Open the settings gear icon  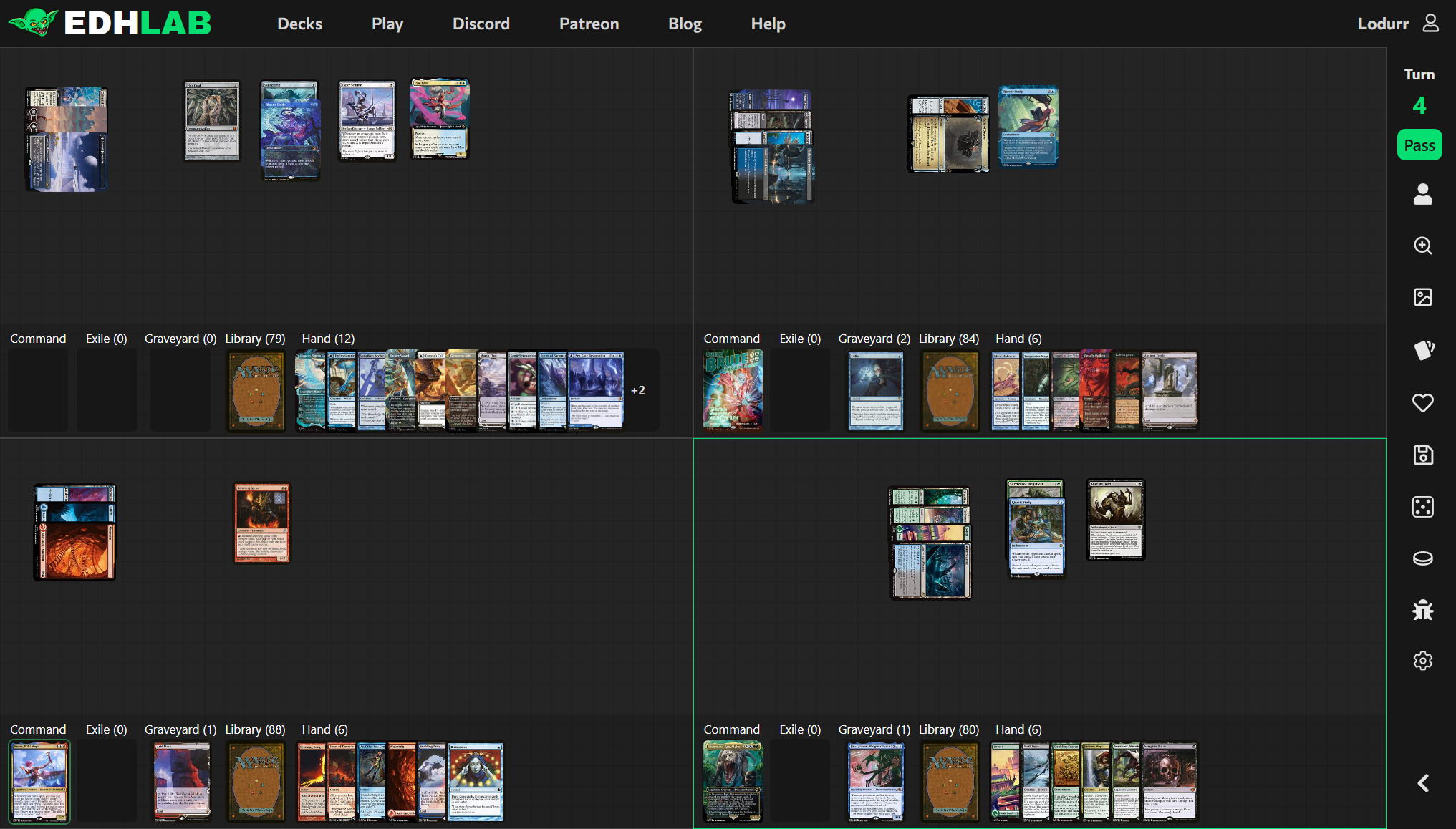click(x=1422, y=660)
